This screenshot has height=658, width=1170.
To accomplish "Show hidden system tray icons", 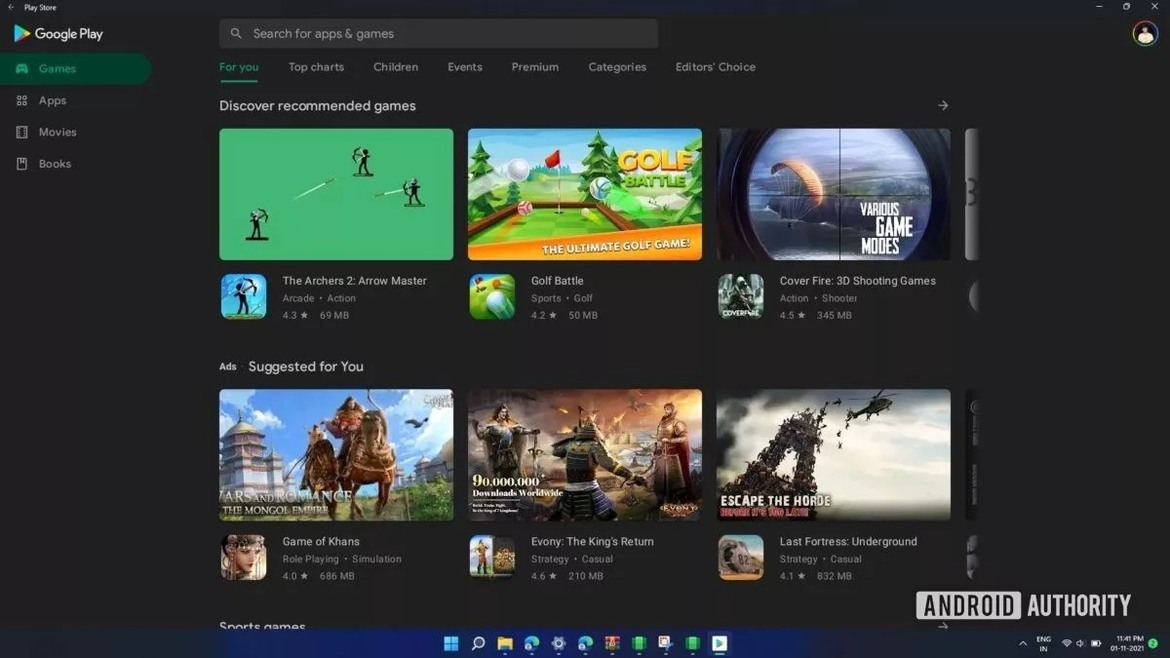I will click(1023, 643).
